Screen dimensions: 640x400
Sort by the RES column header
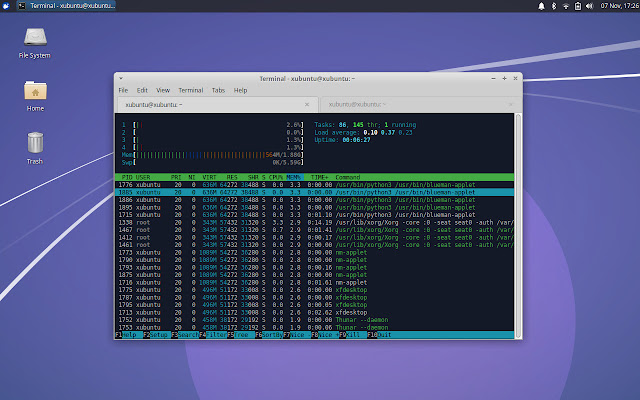tap(232, 177)
